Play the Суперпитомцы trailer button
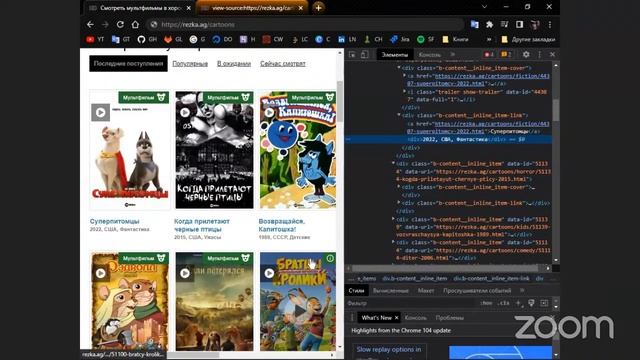Screen dimensions: 640x360 point(100,112)
